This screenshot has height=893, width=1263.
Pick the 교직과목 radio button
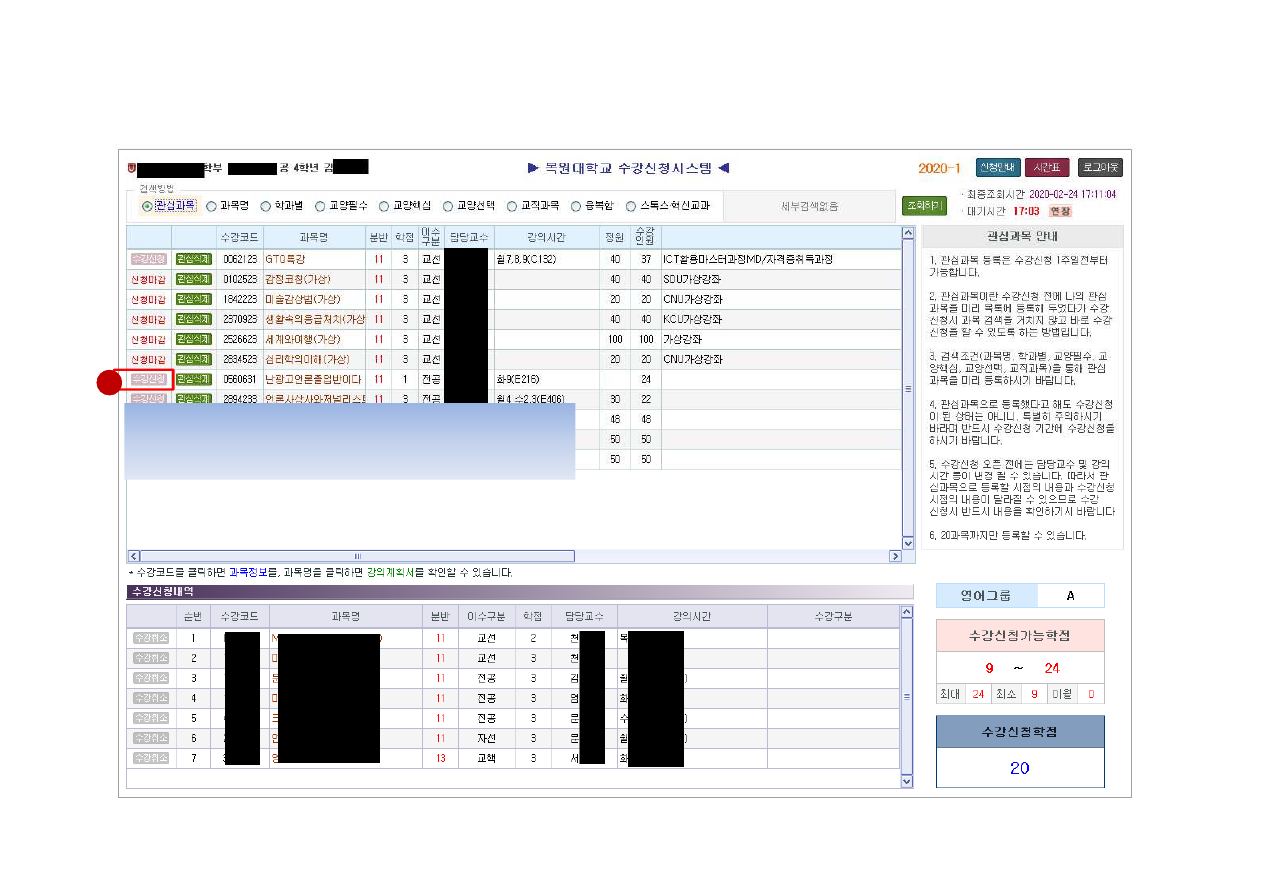coord(513,207)
